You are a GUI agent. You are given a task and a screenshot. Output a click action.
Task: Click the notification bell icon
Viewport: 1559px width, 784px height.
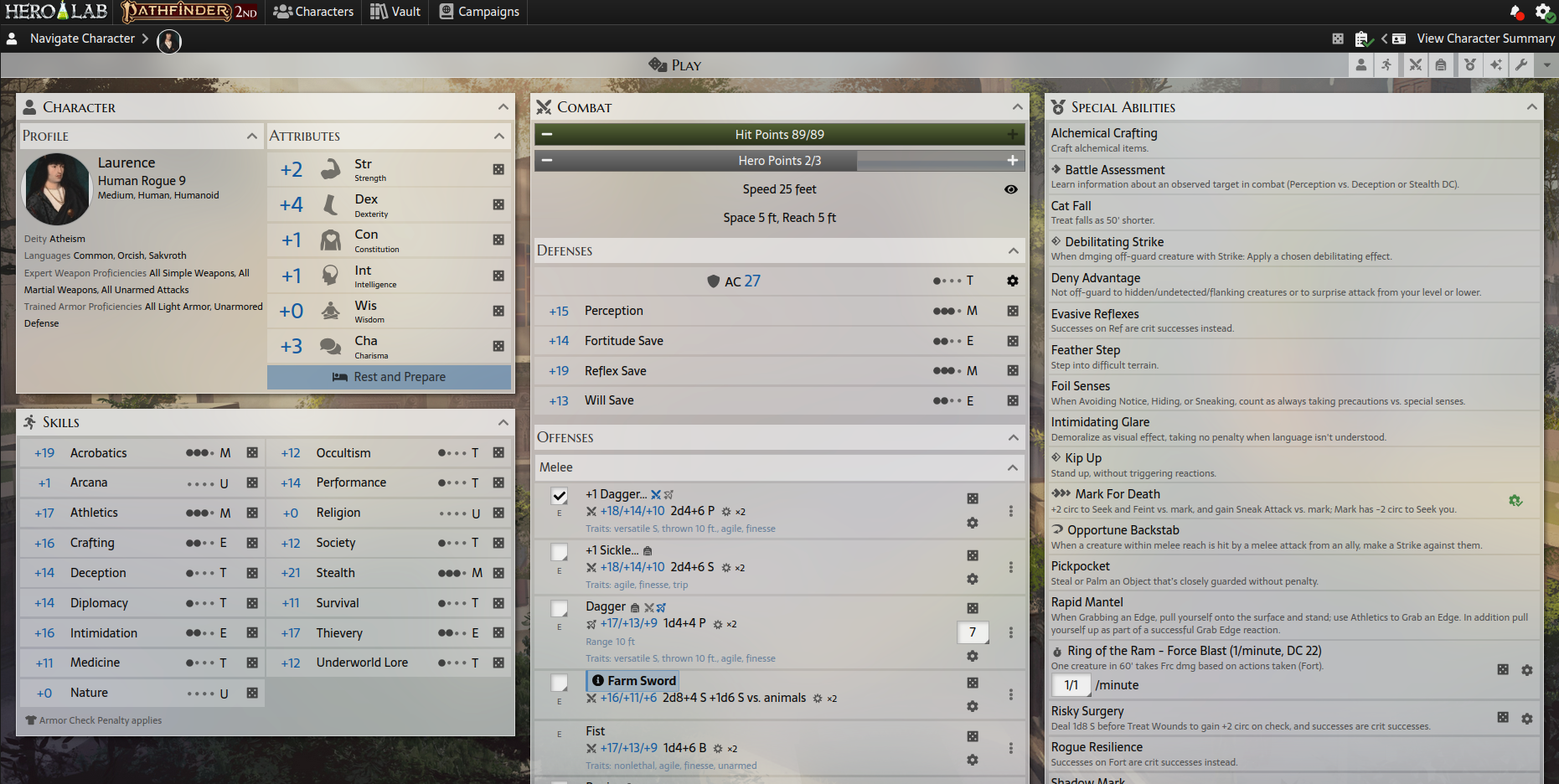coord(1516,13)
